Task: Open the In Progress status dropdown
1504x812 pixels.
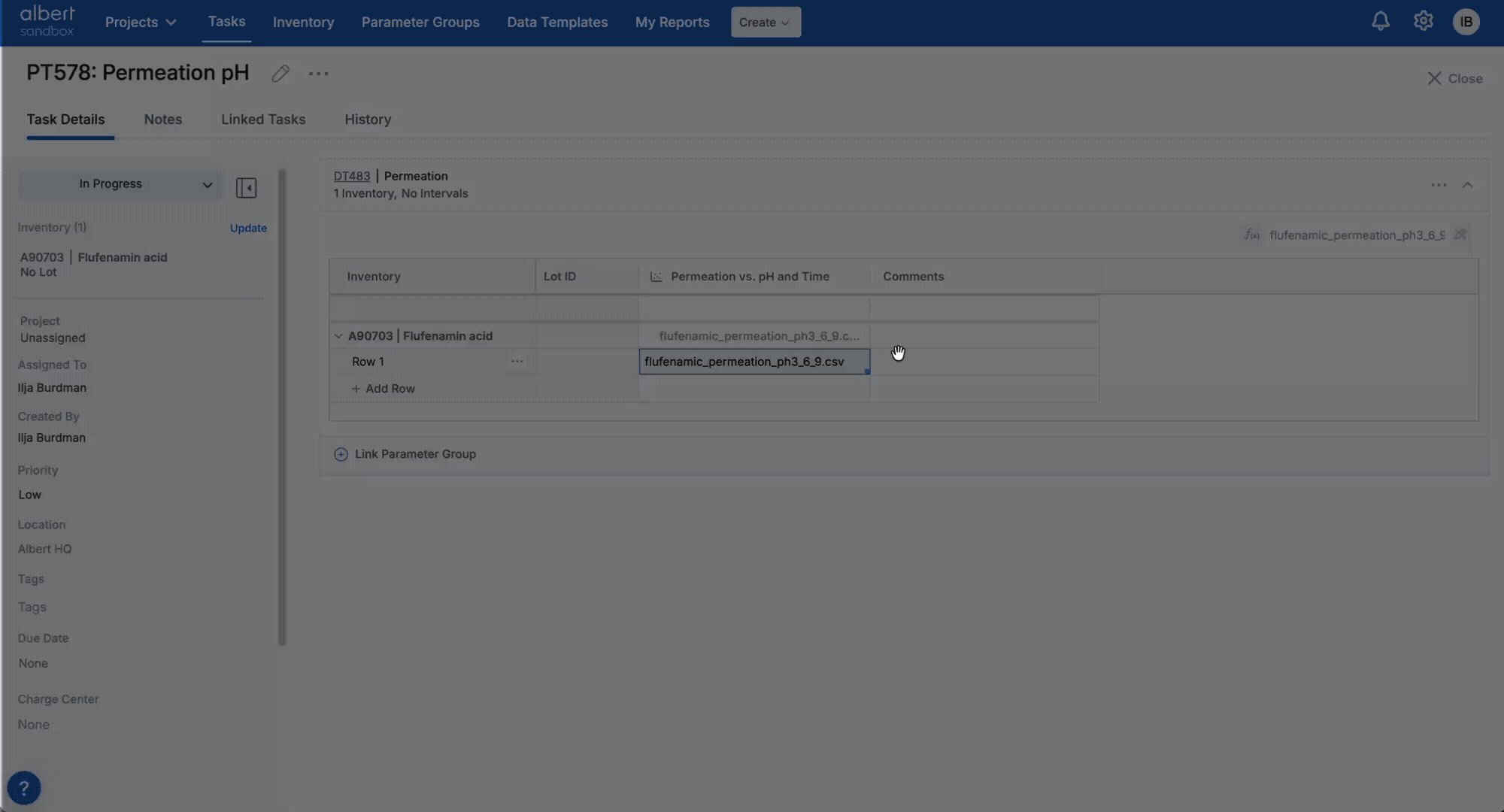Action: 120,184
